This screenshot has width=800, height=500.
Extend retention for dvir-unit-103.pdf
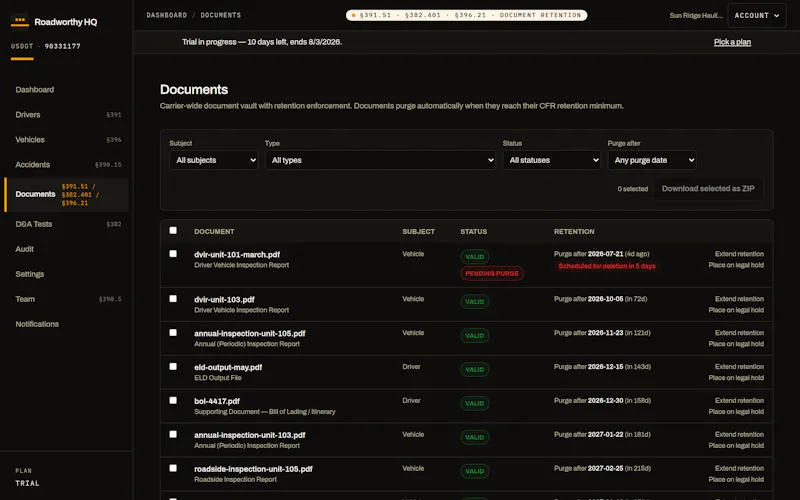[739, 299]
